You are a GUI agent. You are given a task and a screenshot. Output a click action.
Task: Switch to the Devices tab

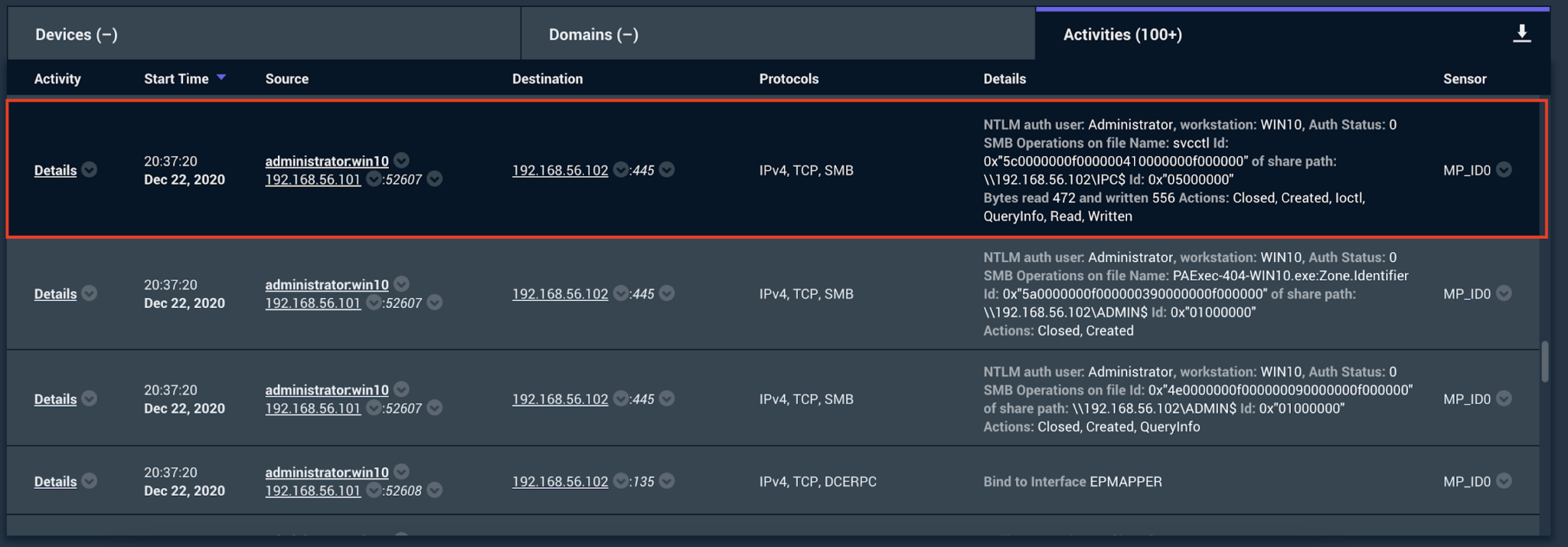coord(76,34)
